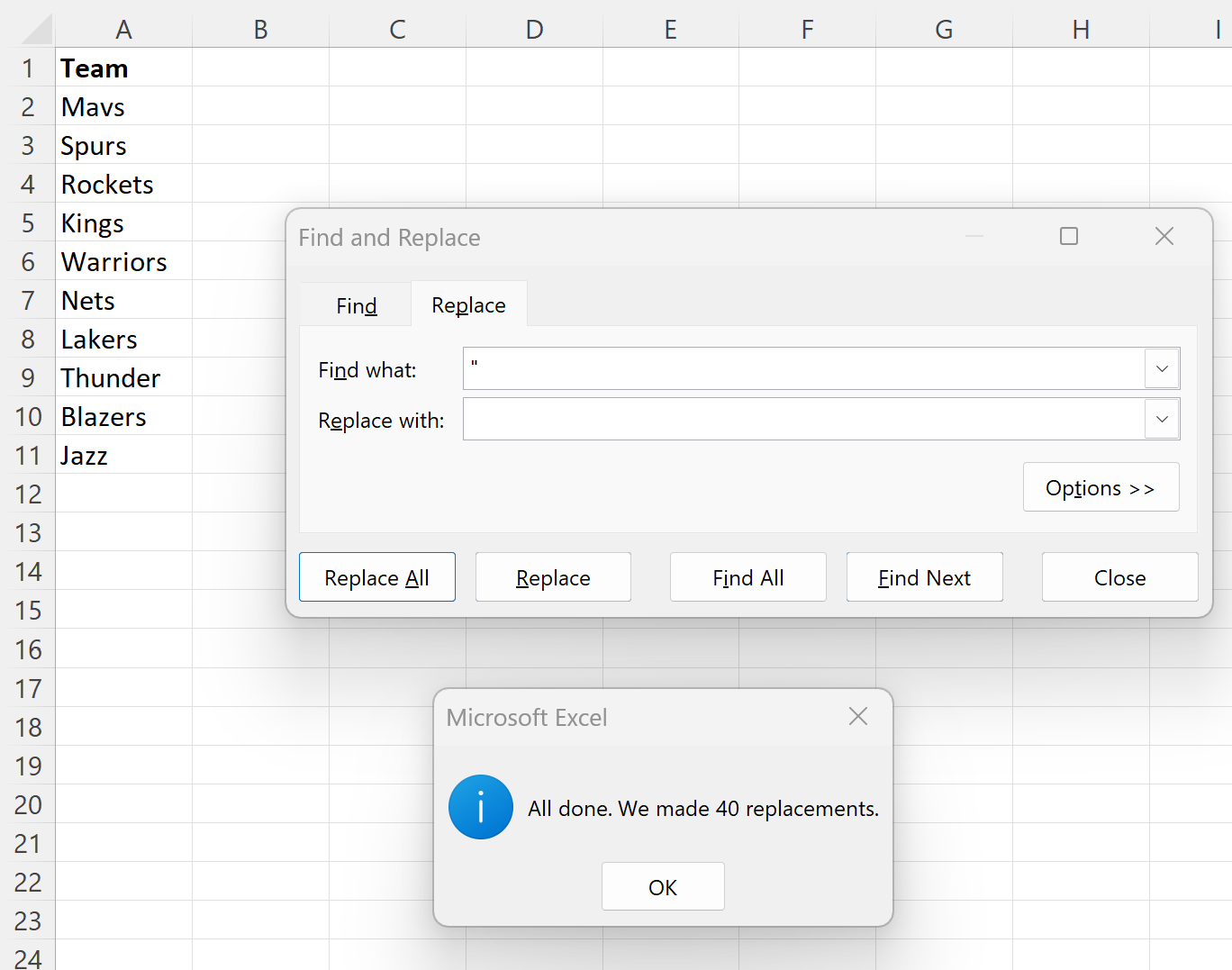This screenshot has height=970, width=1232.
Task: Close the Microsoft Excel message box with X
Action: pyautogui.click(x=858, y=716)
